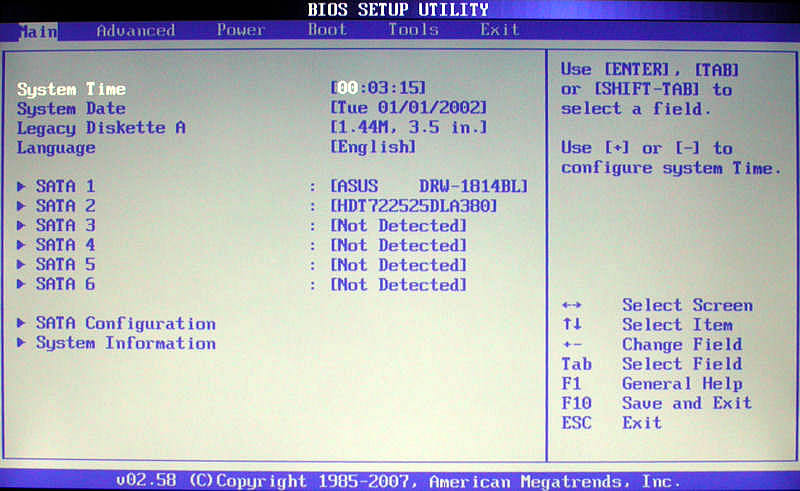This screenshot has width=800, height=491.
Task: Click the F10 key legend
Action: pyautogui.click(x=577, y=403)
